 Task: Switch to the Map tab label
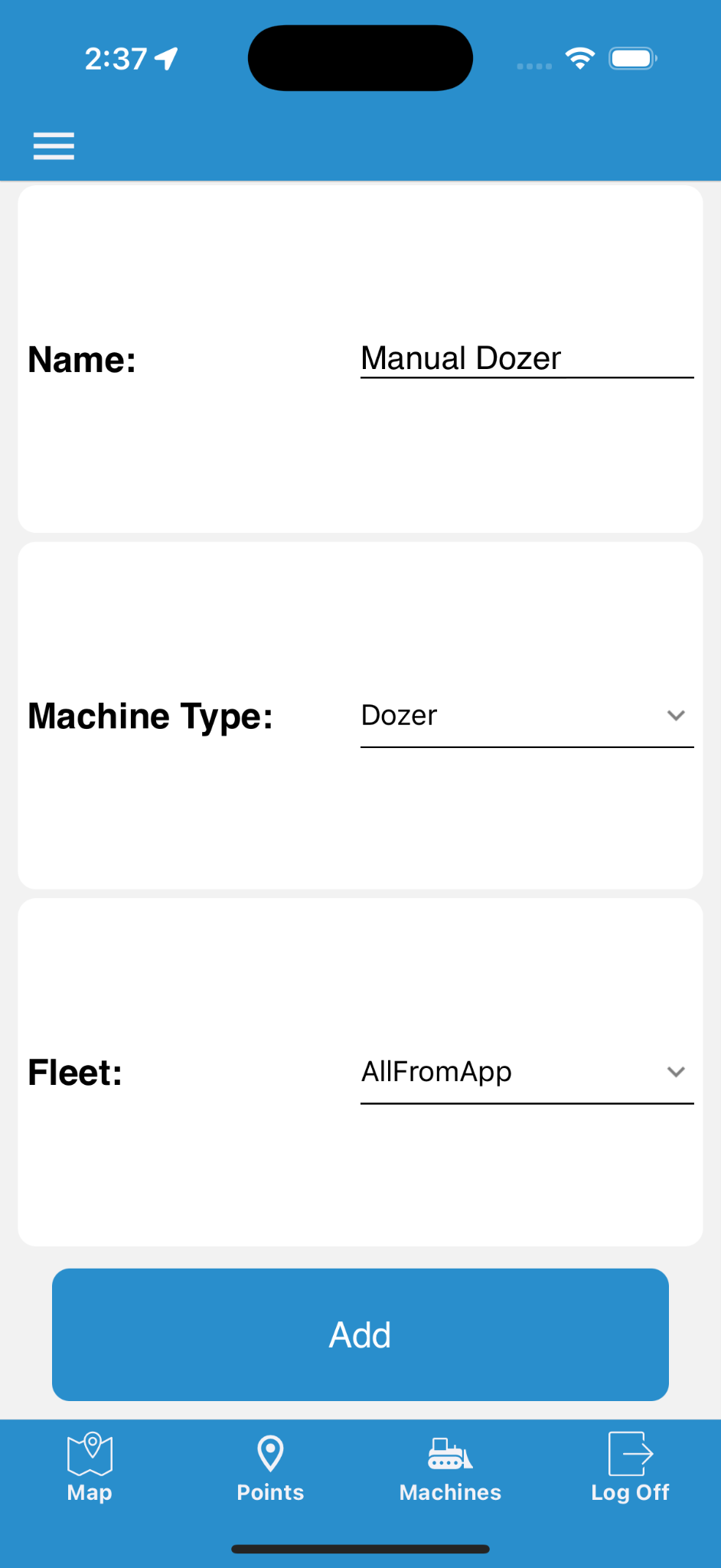coord(90,1492)
